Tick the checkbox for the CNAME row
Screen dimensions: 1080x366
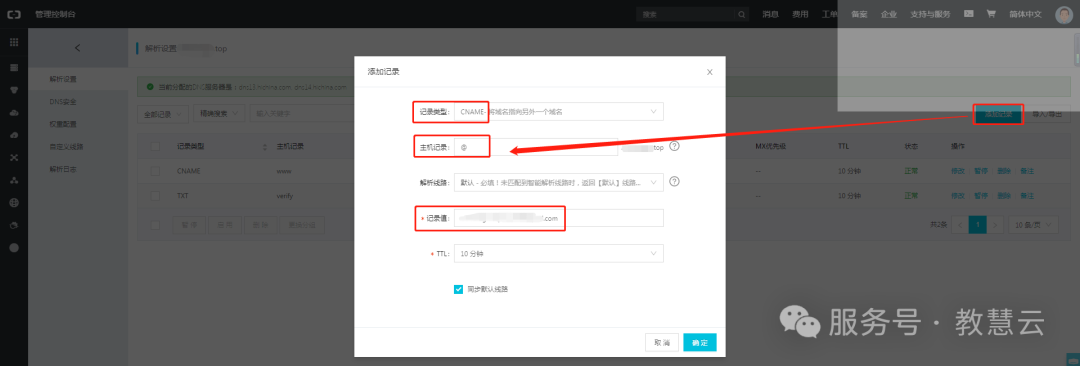click(x=155, y=170)
